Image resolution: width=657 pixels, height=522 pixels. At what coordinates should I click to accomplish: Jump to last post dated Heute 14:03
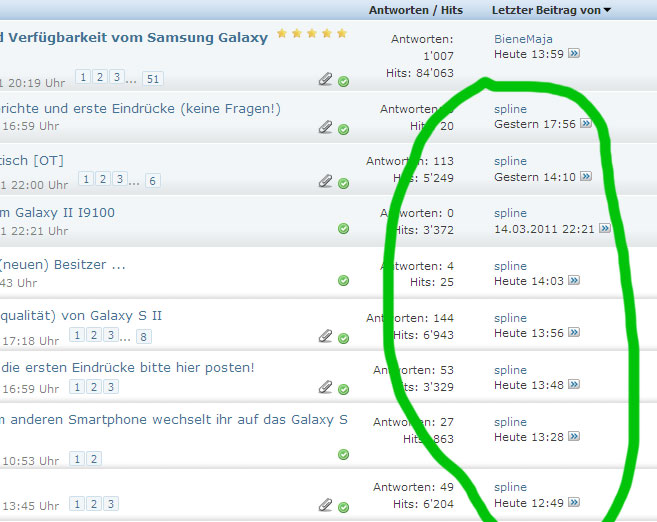coord(574,280)
